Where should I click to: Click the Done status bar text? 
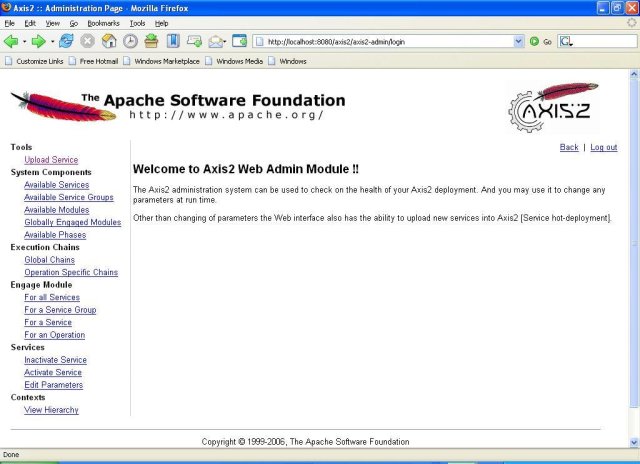point(11,455)
